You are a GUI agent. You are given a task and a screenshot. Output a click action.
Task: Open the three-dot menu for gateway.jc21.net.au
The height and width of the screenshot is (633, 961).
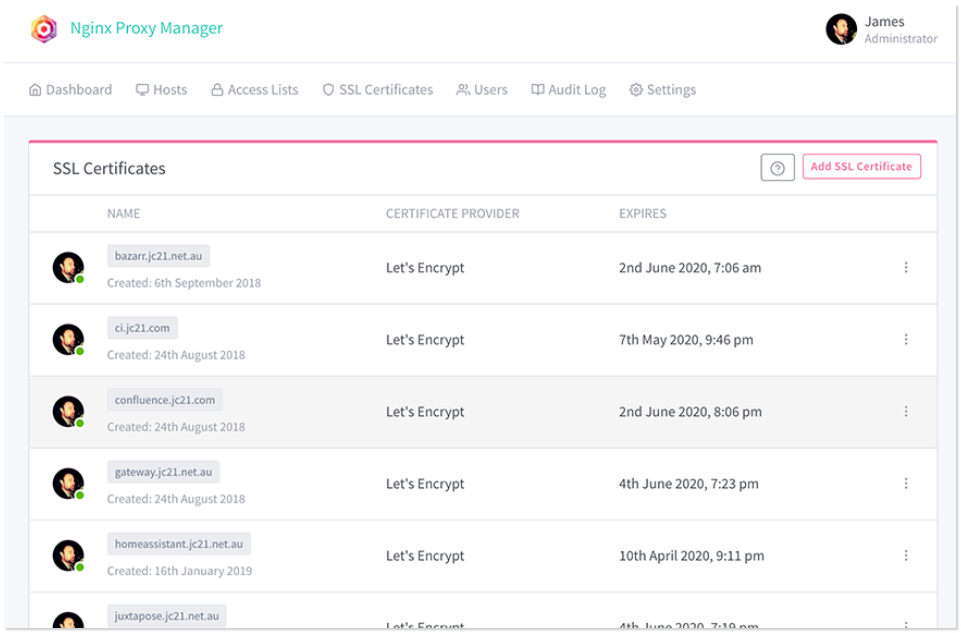click(x=906, y=484)
